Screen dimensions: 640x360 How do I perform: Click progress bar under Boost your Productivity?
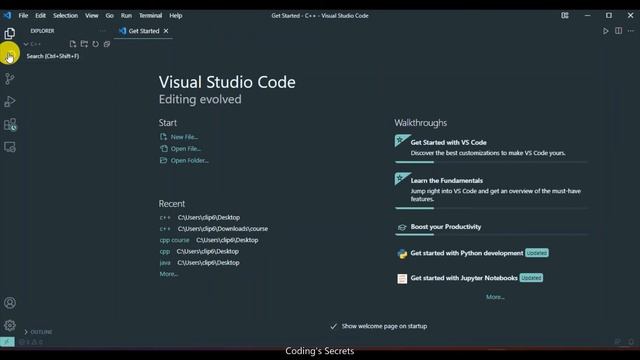click(x=491, y=234)
